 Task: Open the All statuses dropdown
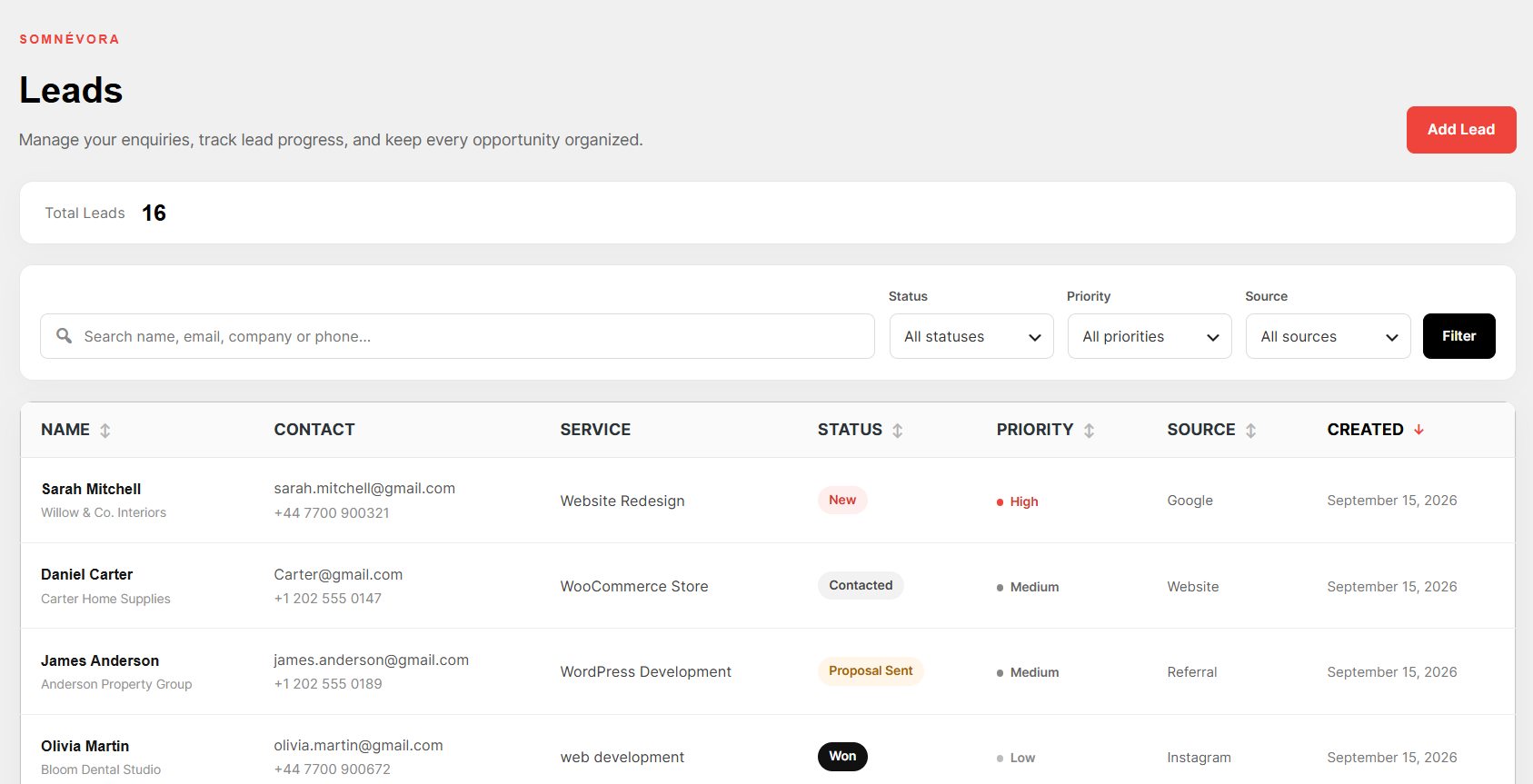point(971,336)
